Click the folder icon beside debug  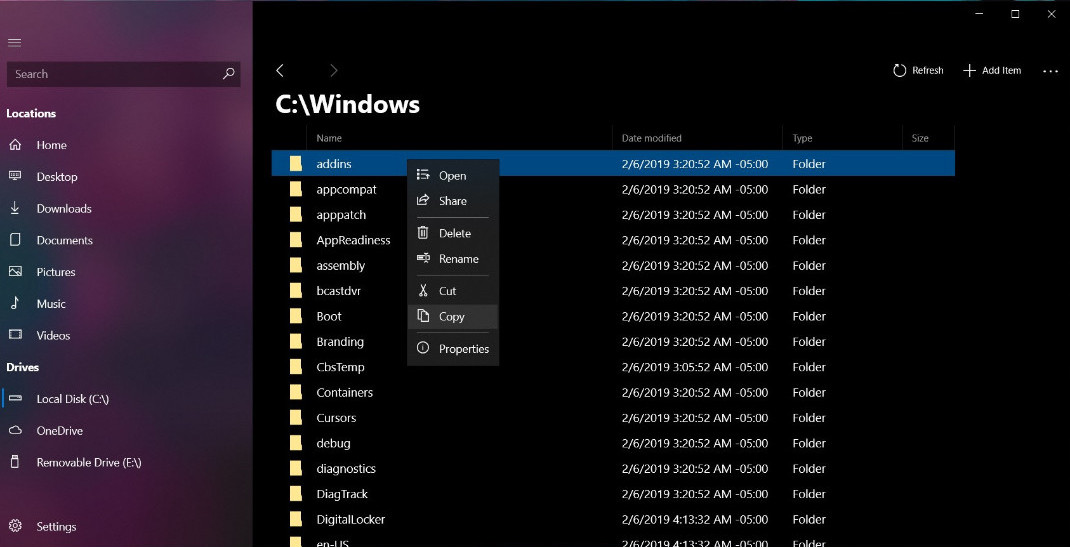tap(295, 443)
